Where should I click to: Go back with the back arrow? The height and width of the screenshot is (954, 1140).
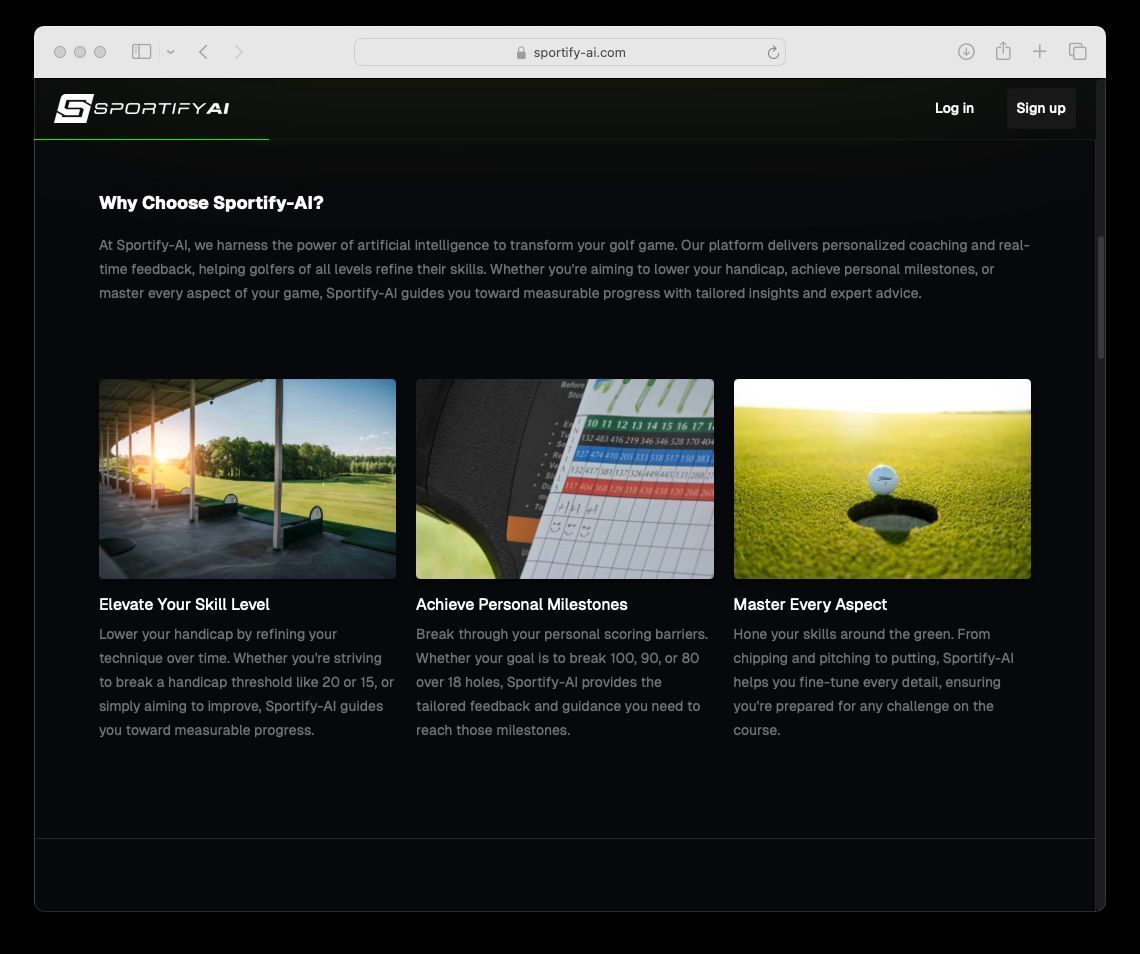click(204, 52)
